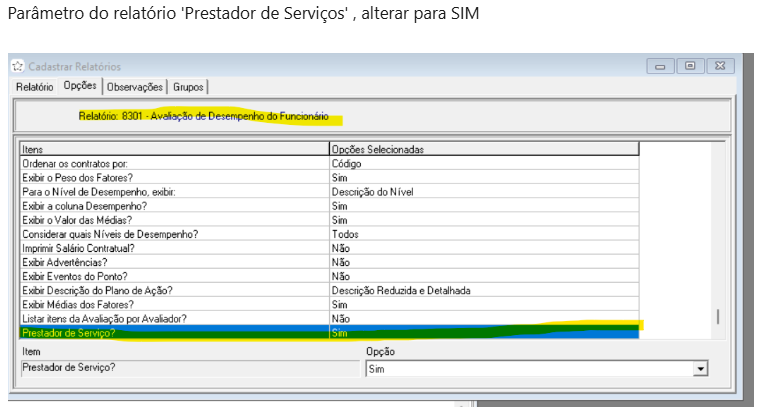Click the Item field showing Prestador de Serviço

188,369
